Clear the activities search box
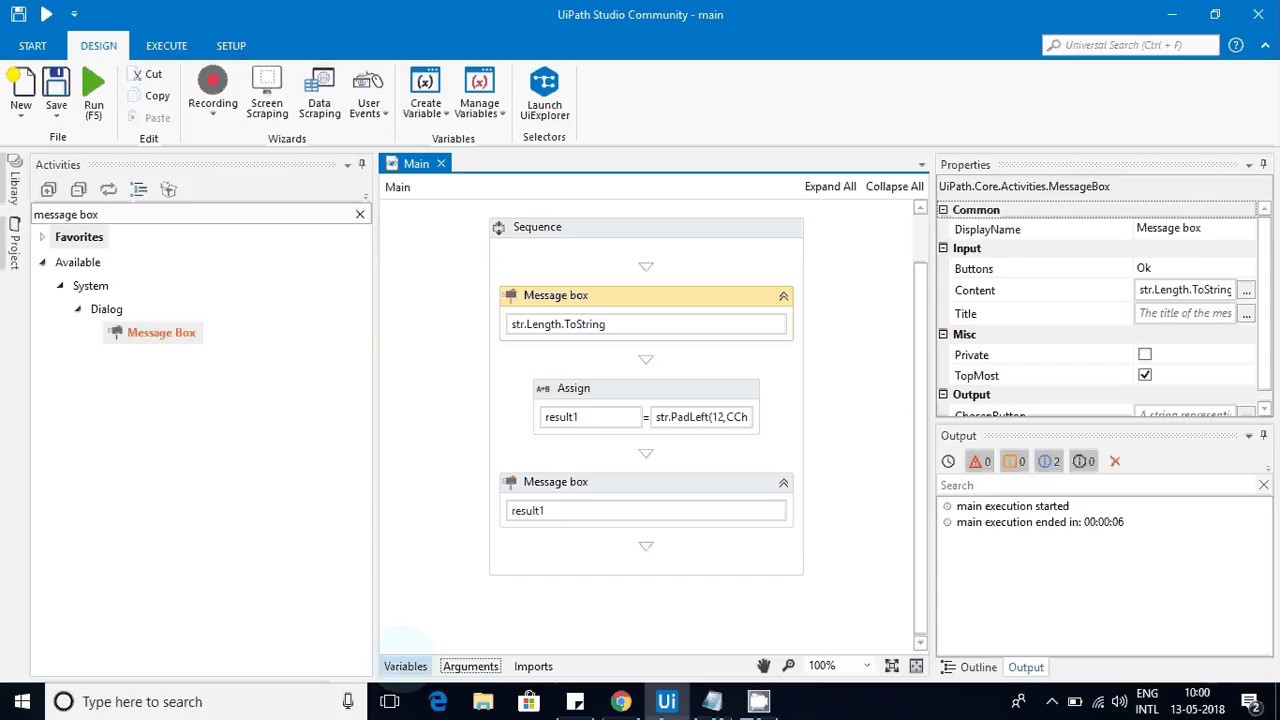Screen dimensions: 1280x720 pos(360,214)
